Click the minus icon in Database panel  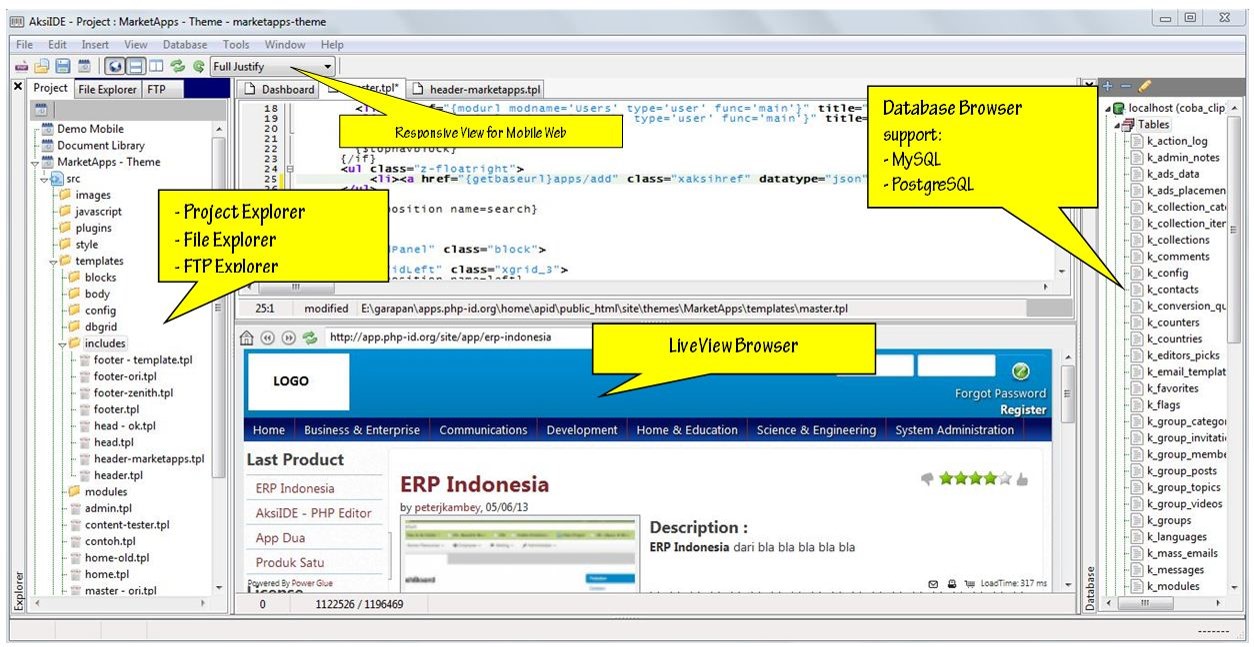(1126, 86)
